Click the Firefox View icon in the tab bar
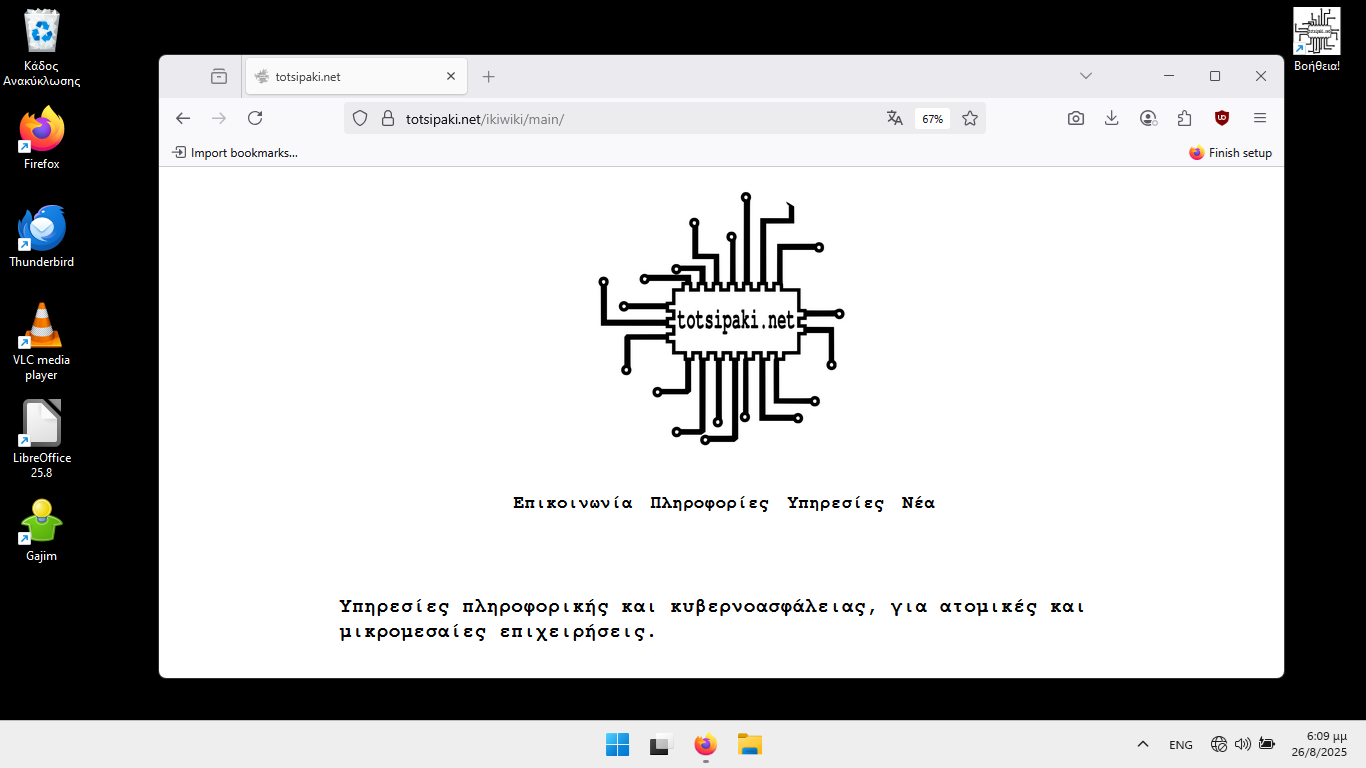 219,76
